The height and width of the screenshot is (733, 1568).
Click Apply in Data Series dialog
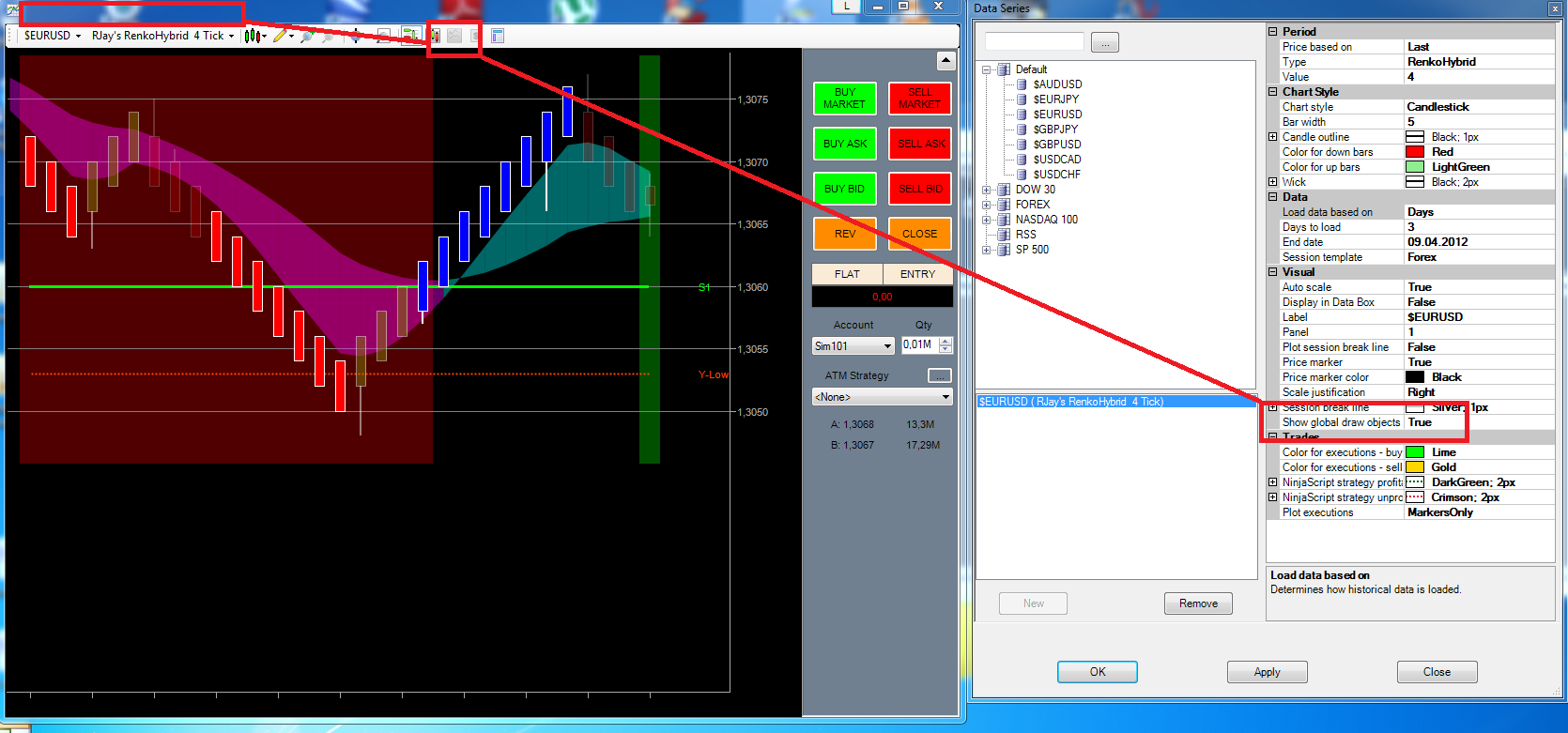pos(1267,672)
